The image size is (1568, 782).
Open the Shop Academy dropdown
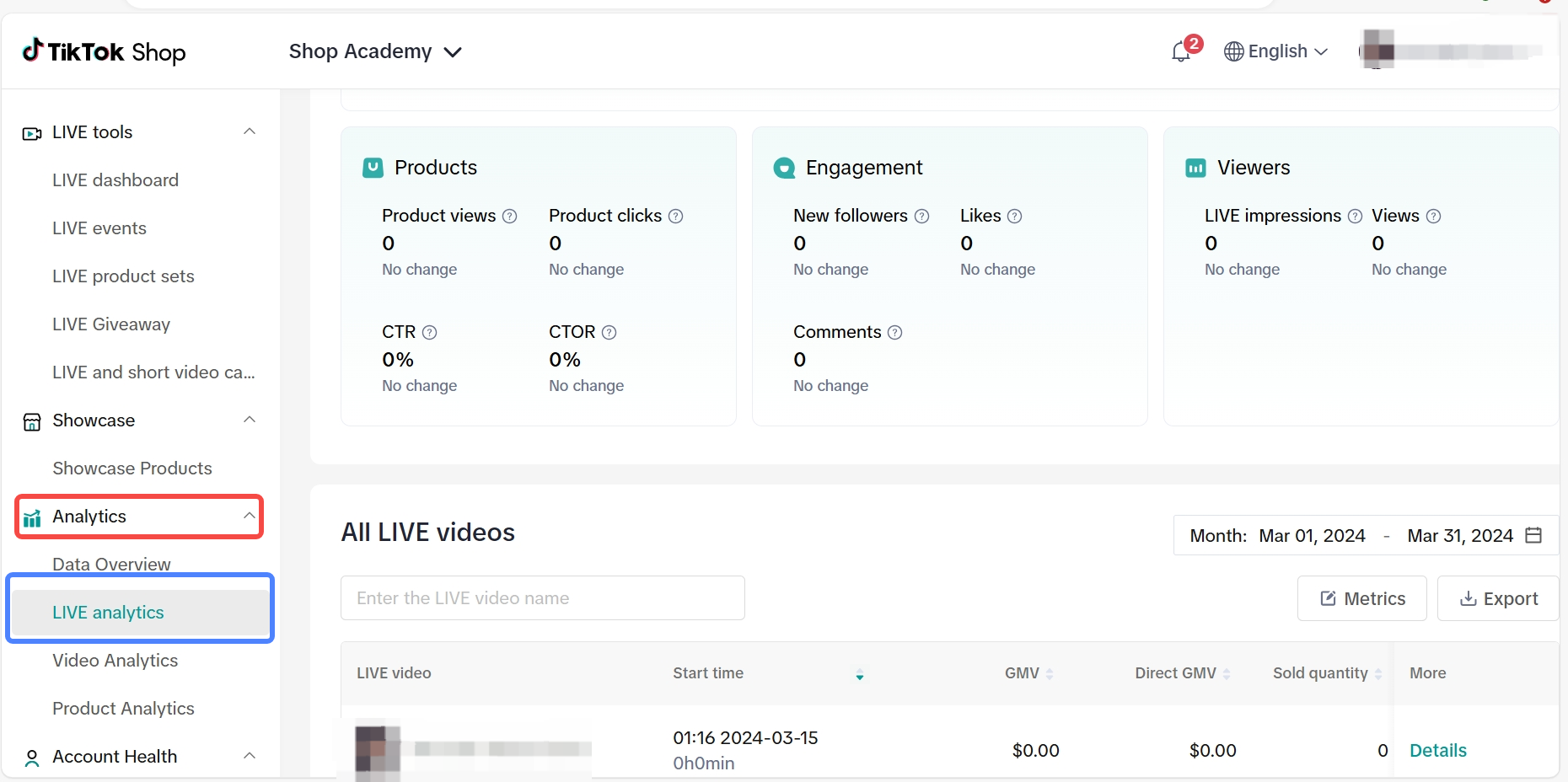point(375,52)
